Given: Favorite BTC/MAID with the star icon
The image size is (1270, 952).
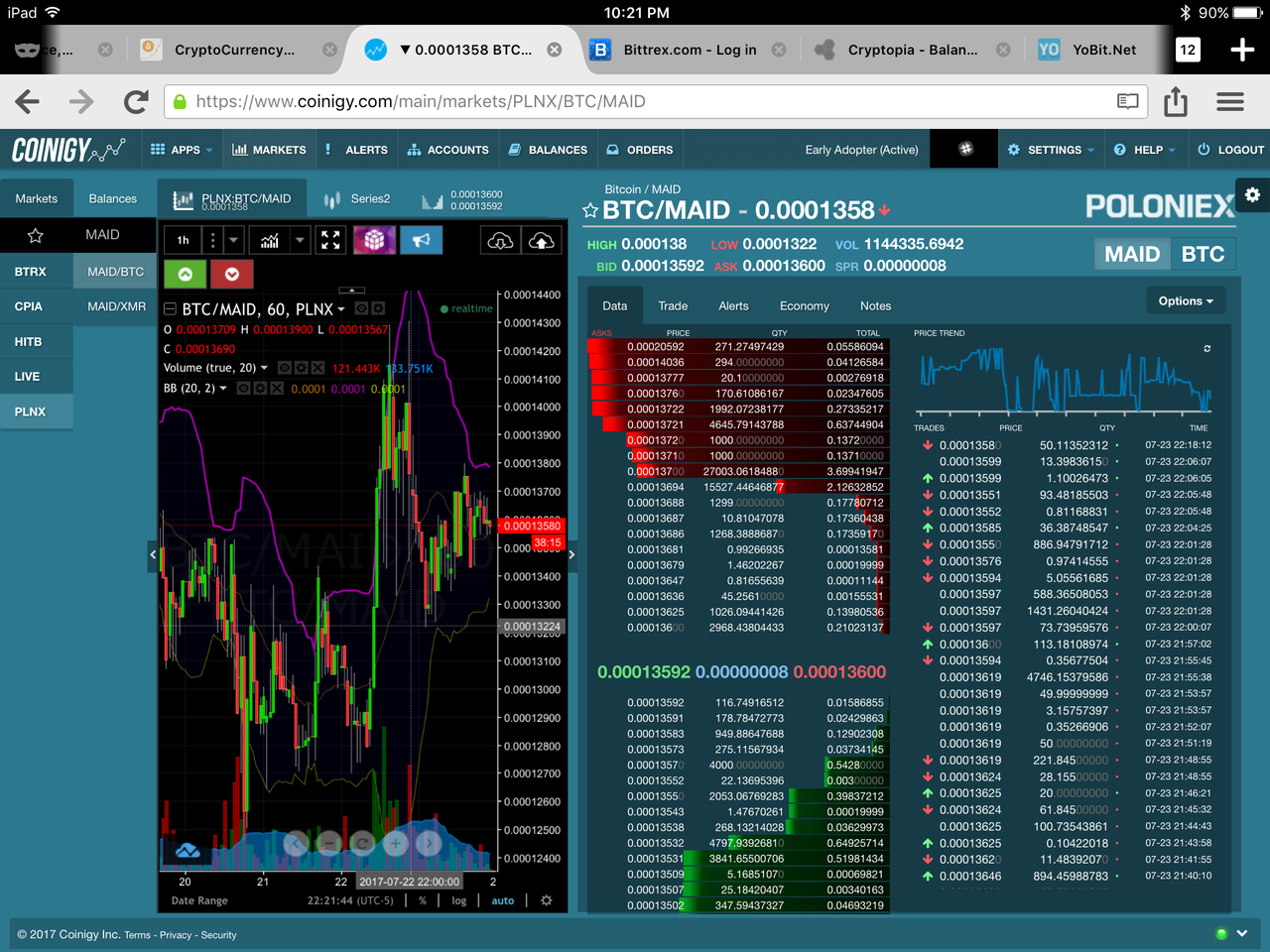Looking at the screenshot, I should [x=590, y=210].
